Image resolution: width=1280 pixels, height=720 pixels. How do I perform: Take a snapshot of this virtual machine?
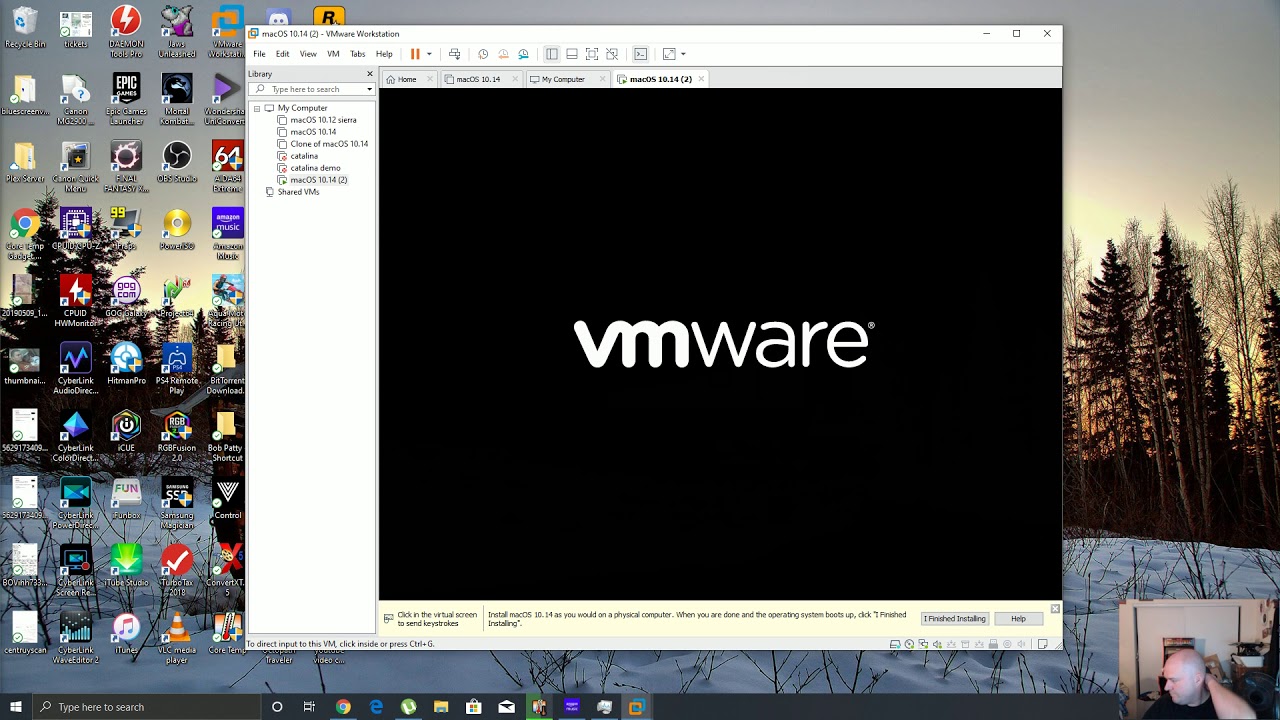click(483, 54)
